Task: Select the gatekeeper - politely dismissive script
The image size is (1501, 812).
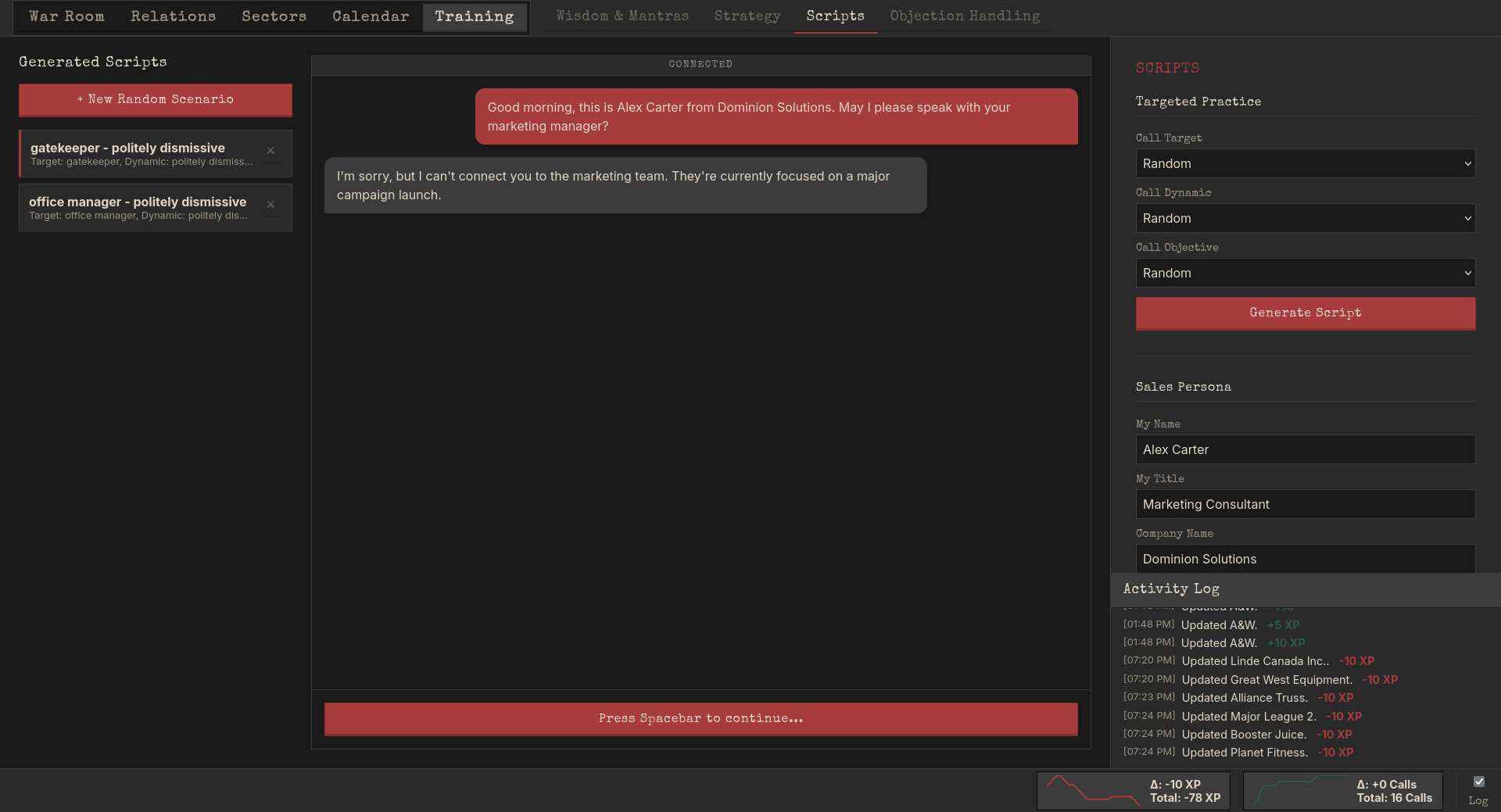Action: click(x=156, y=153)
